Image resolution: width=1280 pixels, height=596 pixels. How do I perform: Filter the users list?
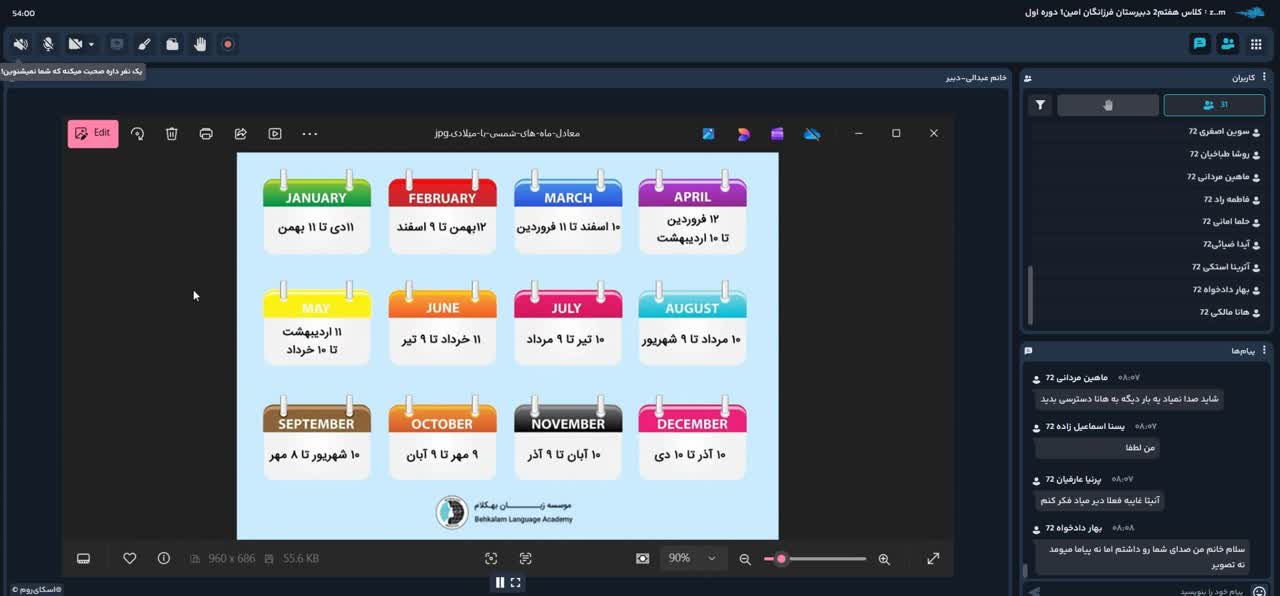pyautogui.click(x=1040, y=105)
